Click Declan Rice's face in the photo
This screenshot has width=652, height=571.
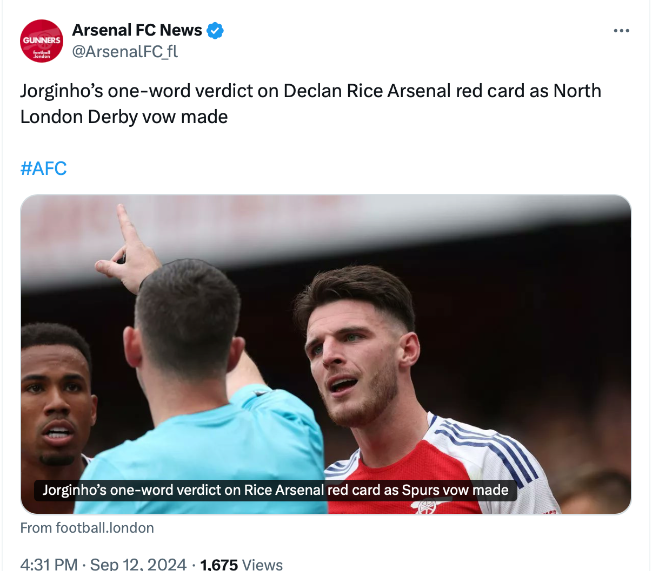click(x=355, y=365)
